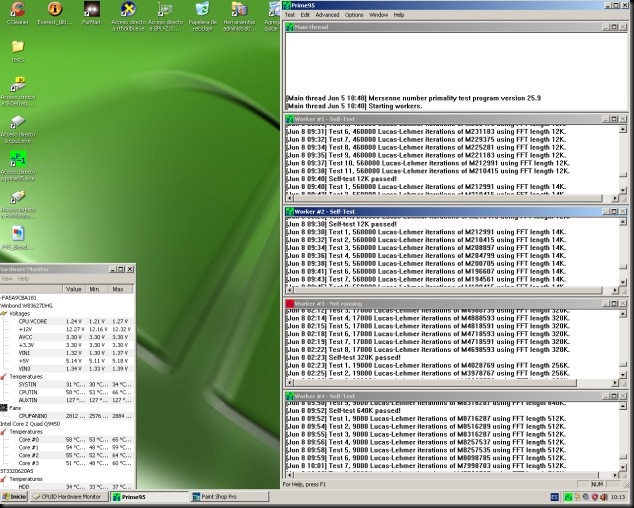This screenshot has width=634, height=508.
Task: Select the +12V voltage row
Action: click(67, 330)
